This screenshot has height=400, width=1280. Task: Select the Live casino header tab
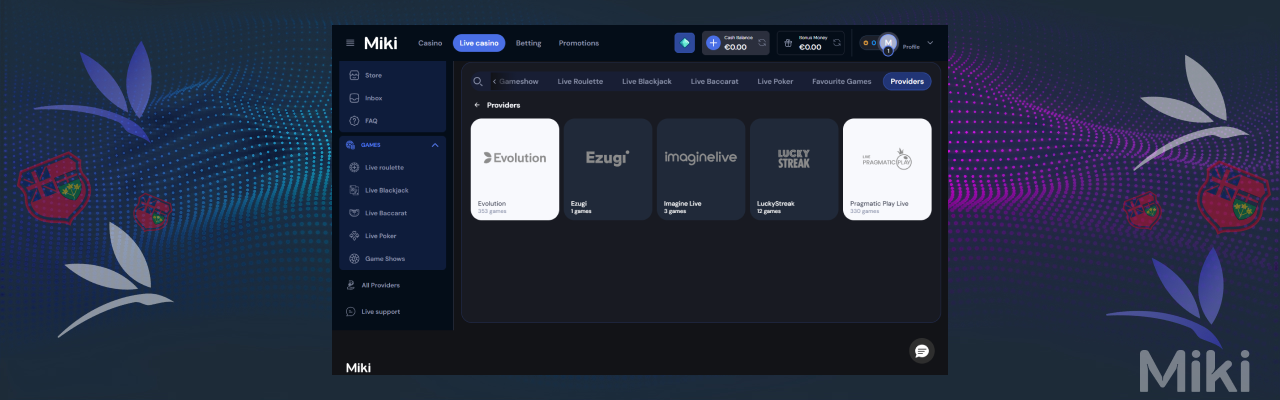tap(479, 43)
